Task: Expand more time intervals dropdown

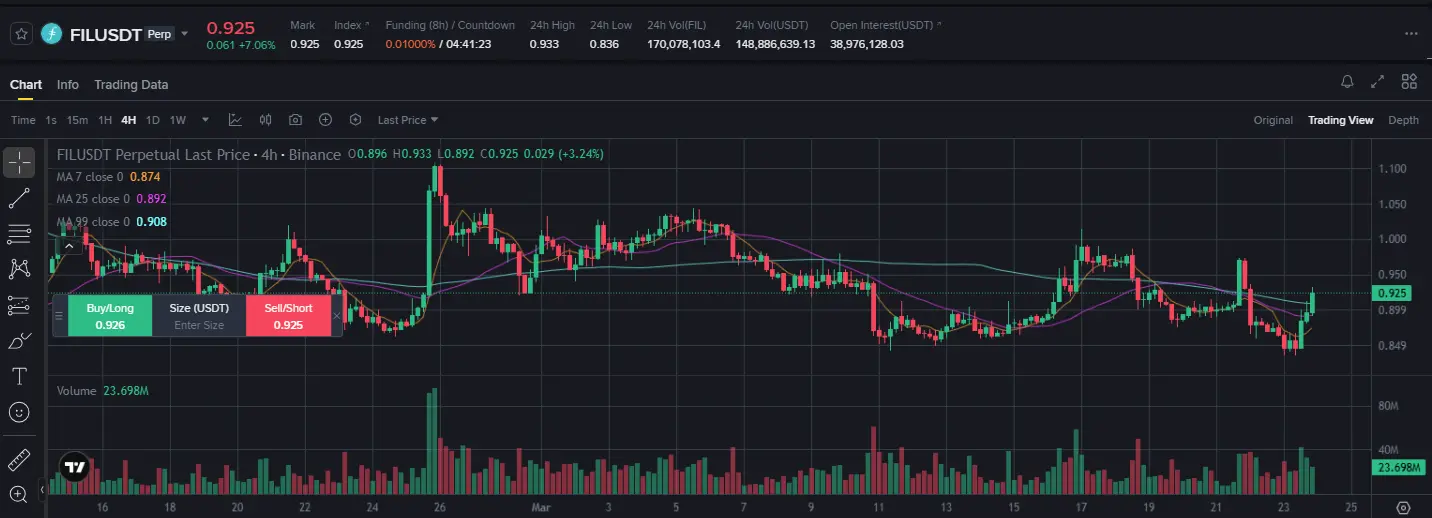Action: (205, 120)
